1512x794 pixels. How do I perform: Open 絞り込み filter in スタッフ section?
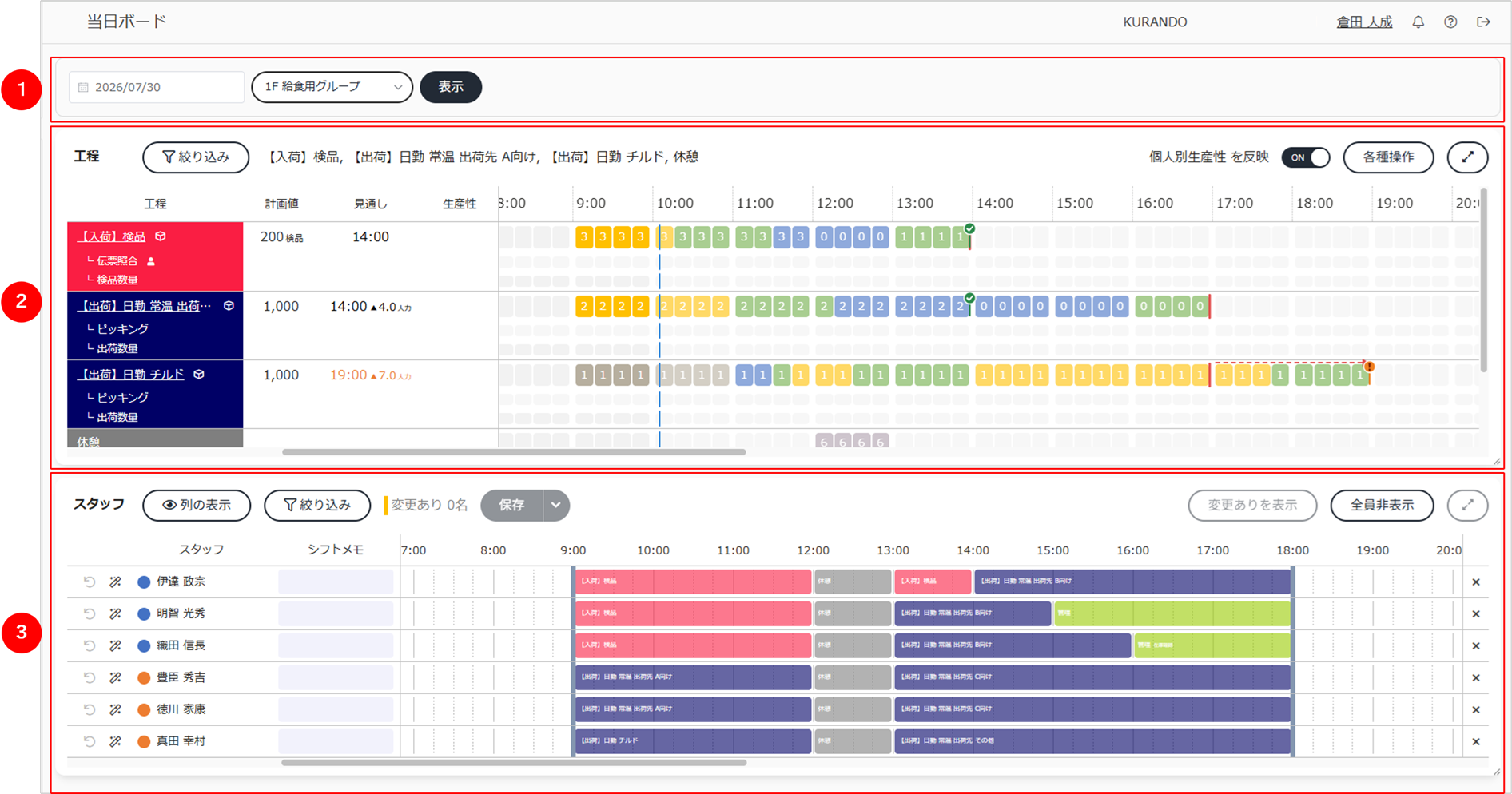coord(317,505)
